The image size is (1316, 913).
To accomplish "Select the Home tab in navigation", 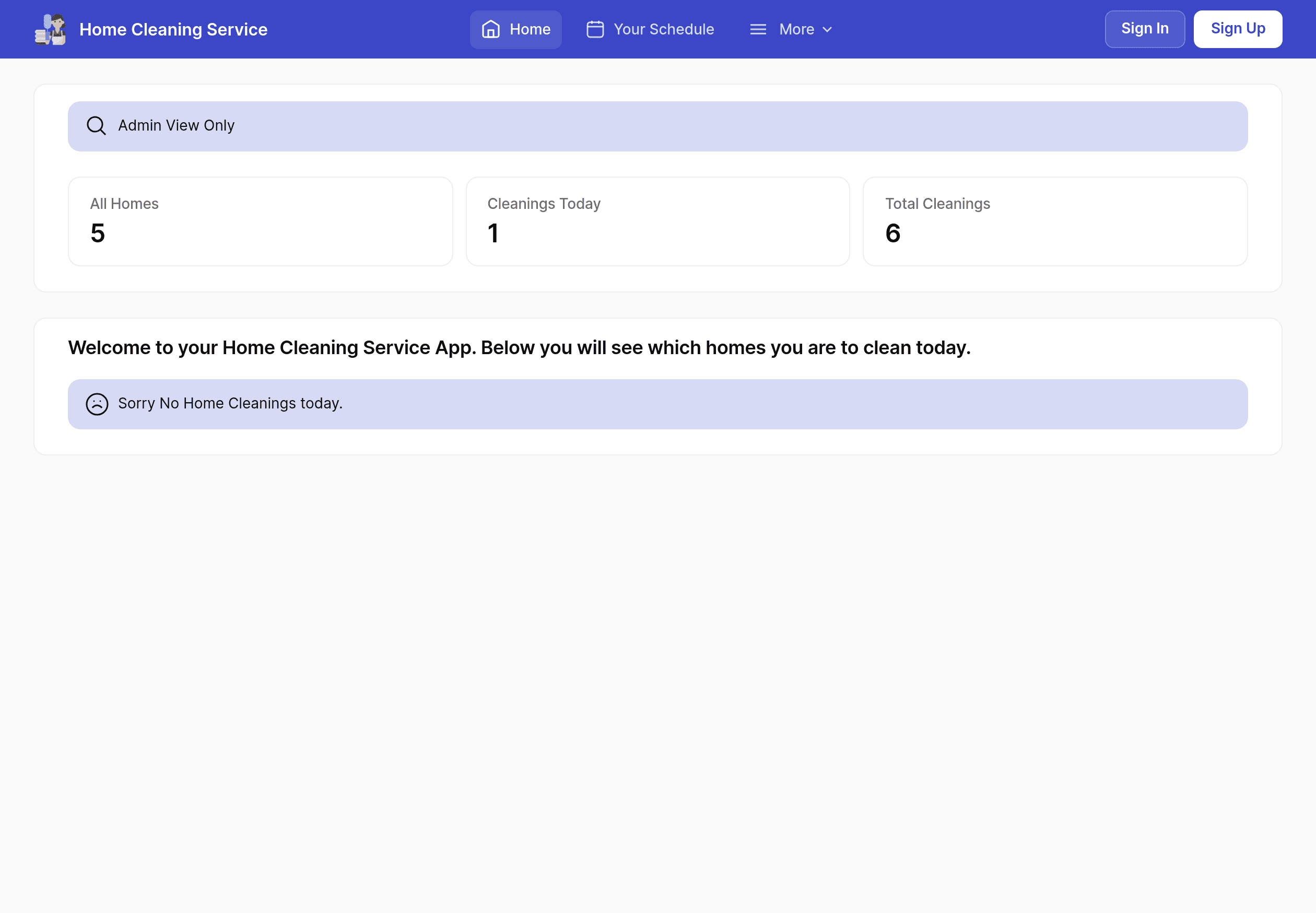I will point(516,29).
